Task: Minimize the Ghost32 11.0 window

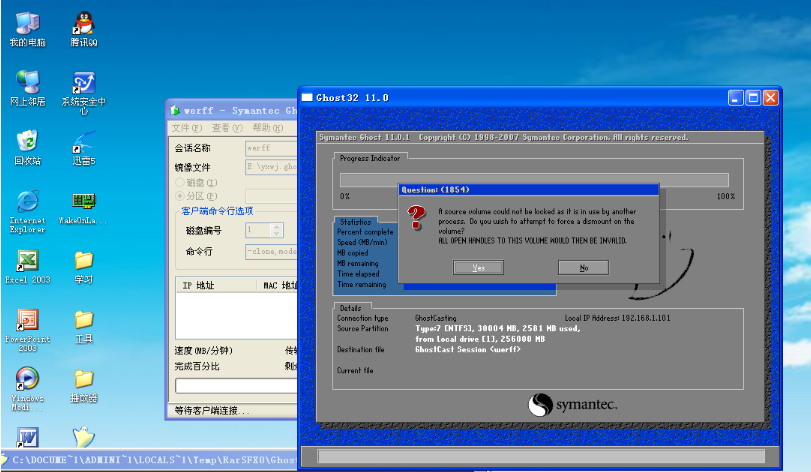Action: coord(735,98)
